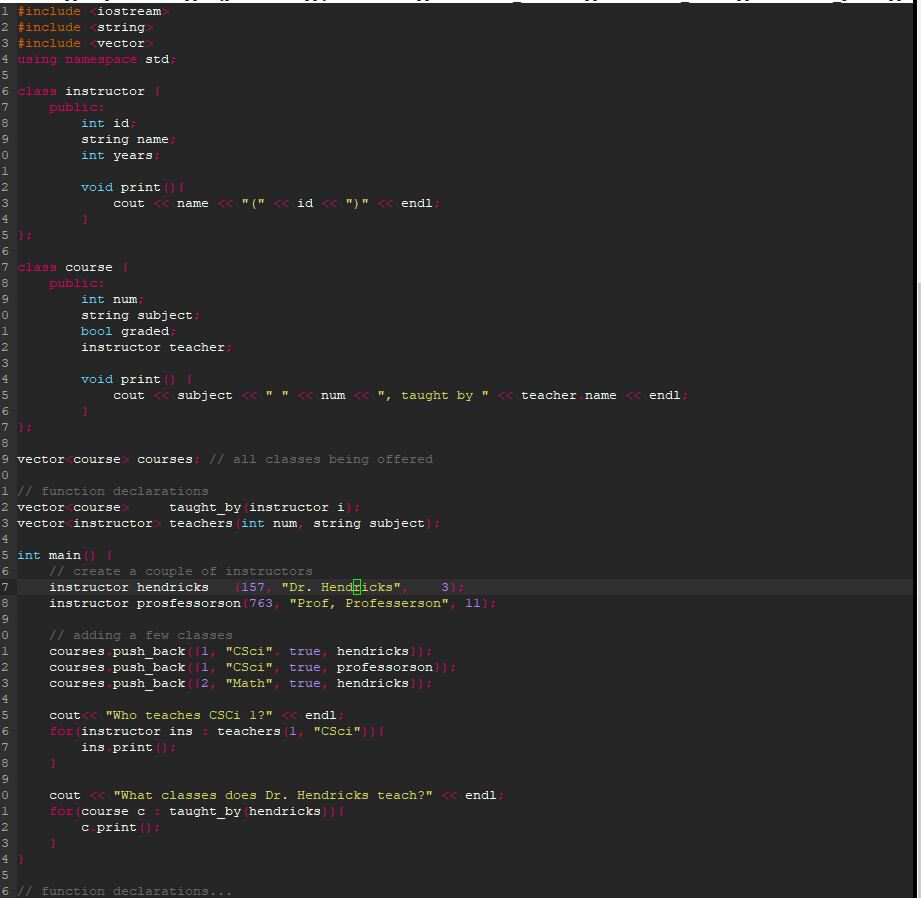921x898 pixels.
Task: Click the 'class course' declaration
Action: pos(66,267)
